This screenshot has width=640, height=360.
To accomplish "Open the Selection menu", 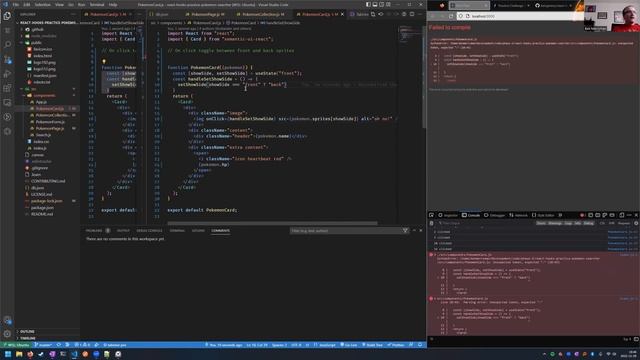I will coord(42,4).
